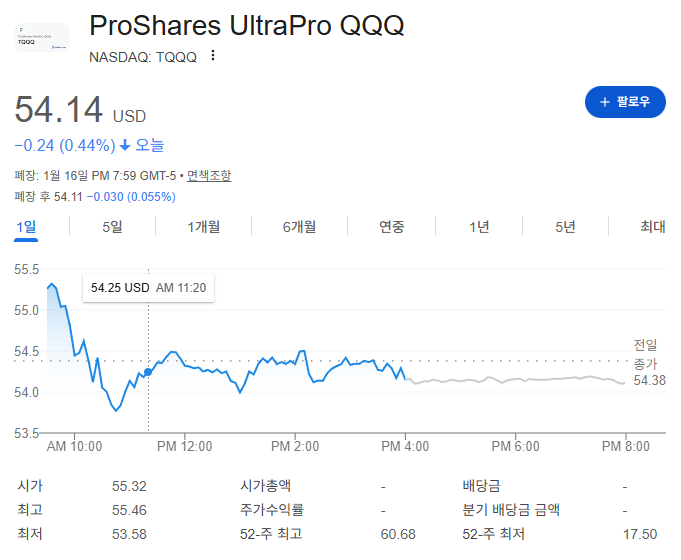This screenshot has width=681, height=560.
Task: Open the 면책조항 disclaimer link
Action: (x=209, y=176)
